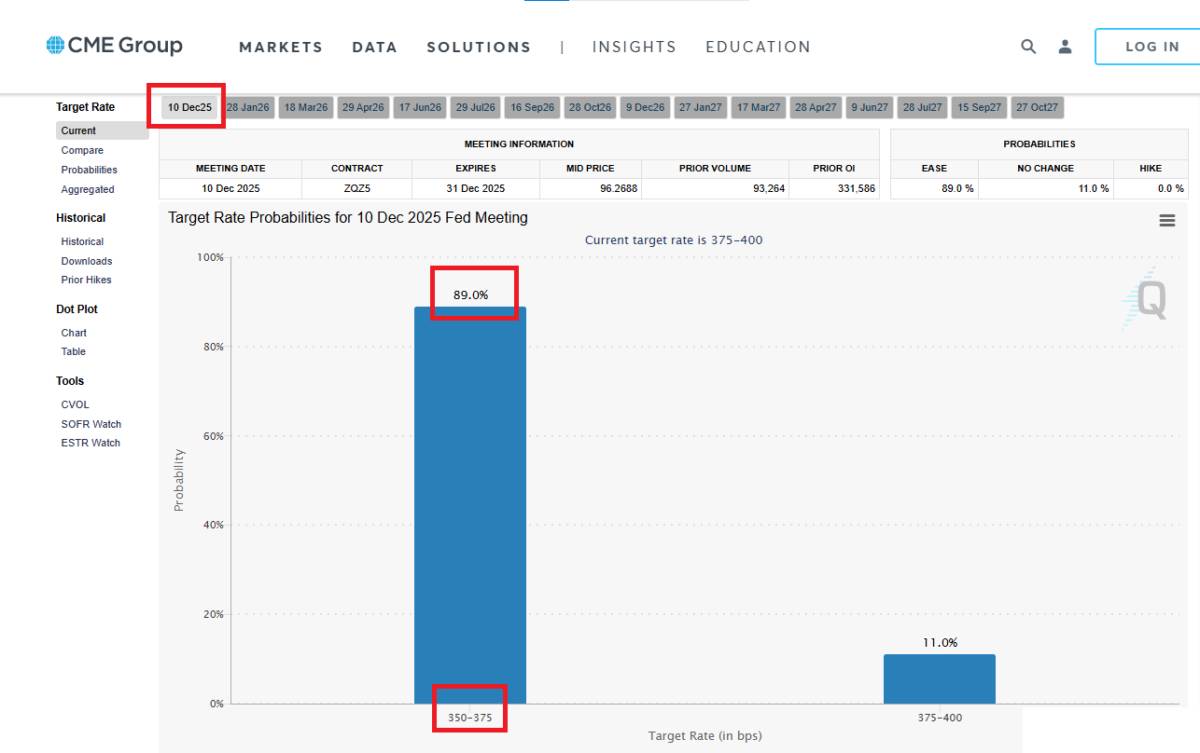Open the INSIGHTS menu
The width and height of the screenshot is (1200, 753).
coord(634,47)
